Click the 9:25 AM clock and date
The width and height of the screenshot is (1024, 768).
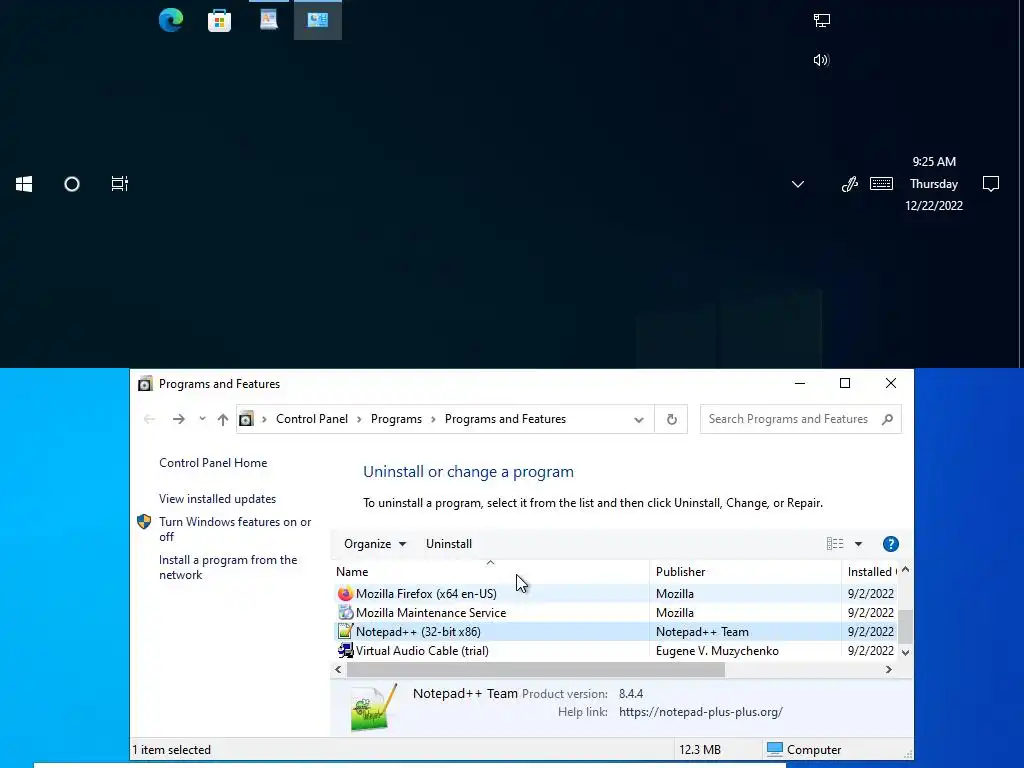pyautogui.click(x=934, y=184)
